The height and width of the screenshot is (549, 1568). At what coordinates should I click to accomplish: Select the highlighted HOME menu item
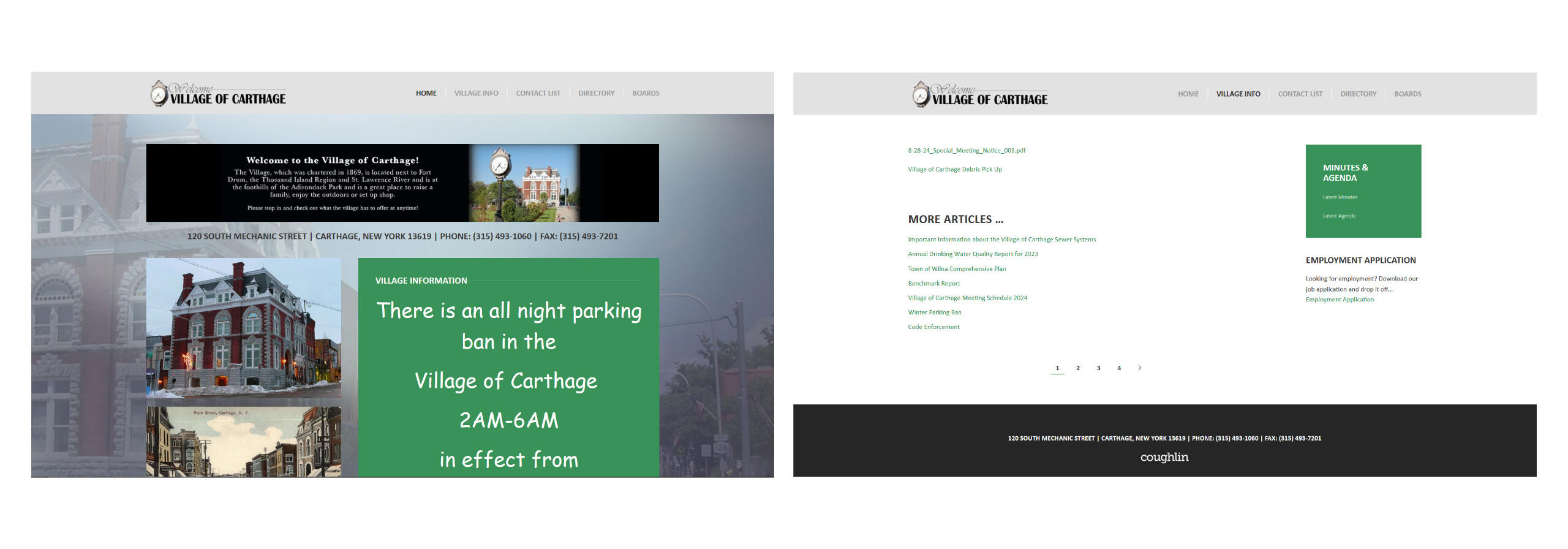(x=426, y=93)
